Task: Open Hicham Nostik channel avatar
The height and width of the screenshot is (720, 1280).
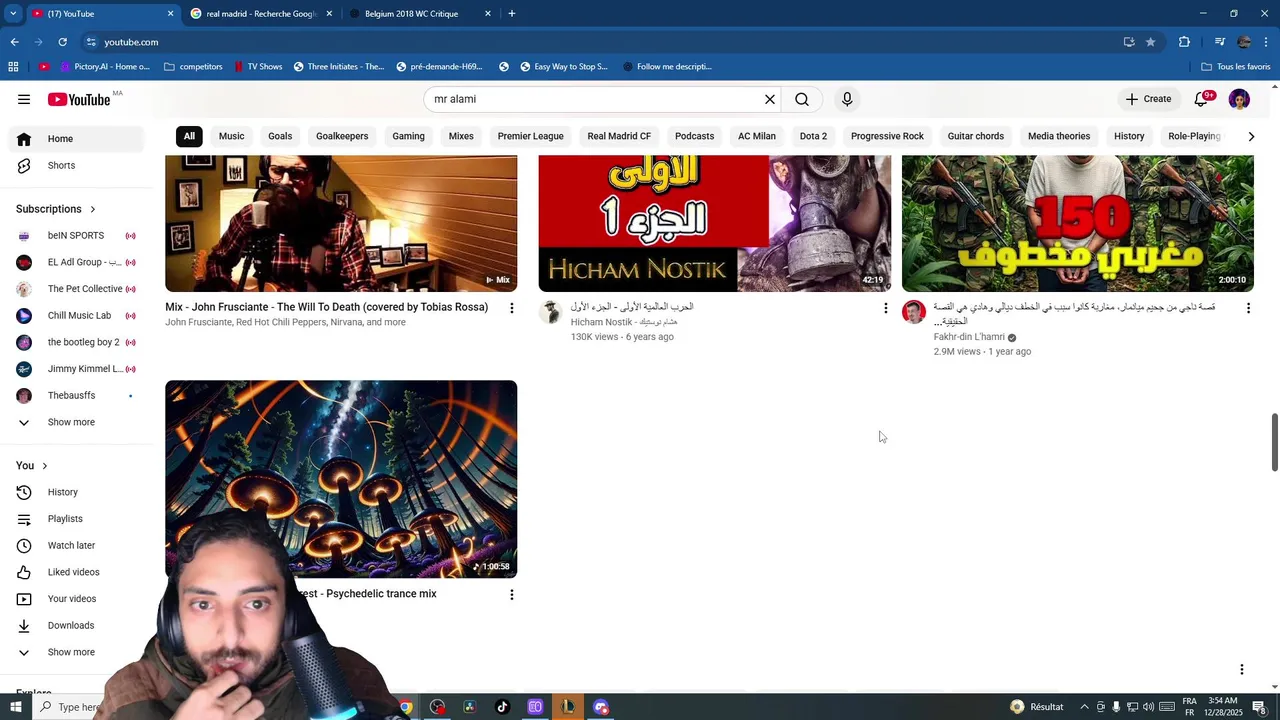Action: (551, 312)
